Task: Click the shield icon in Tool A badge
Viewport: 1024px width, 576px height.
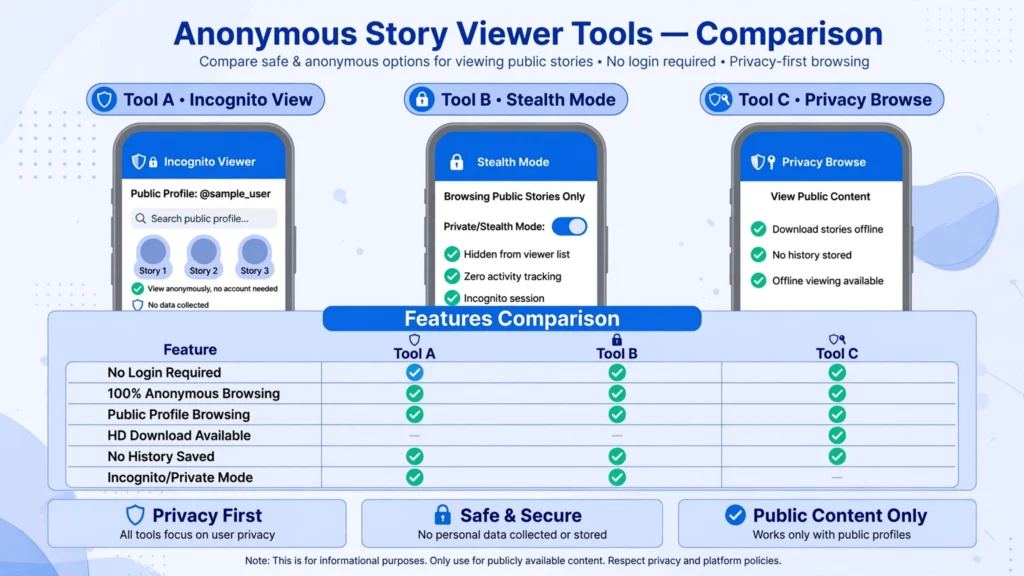Action: pyautogui.click(x=104, y=99)
